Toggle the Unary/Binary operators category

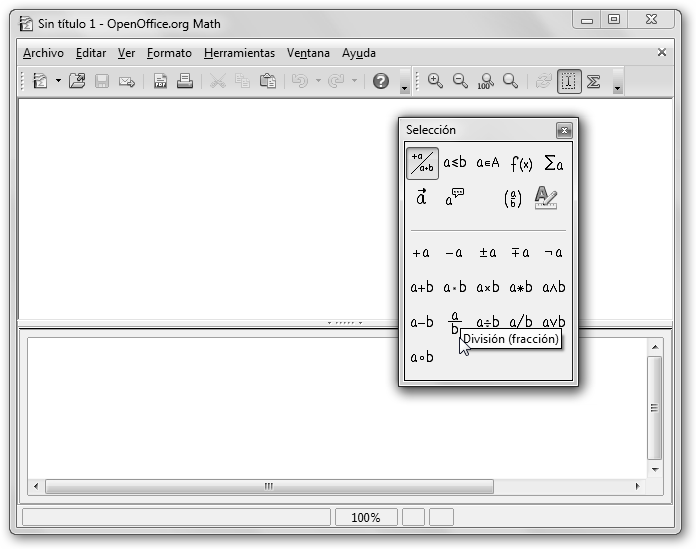pyautogui.click(x=422, y=163)
